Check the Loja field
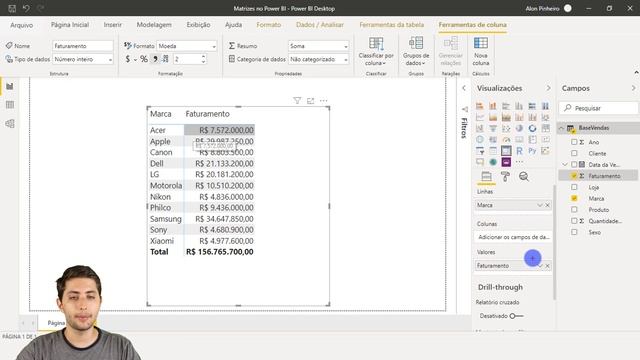Screen dimensions: 640x360 point(574,187)
